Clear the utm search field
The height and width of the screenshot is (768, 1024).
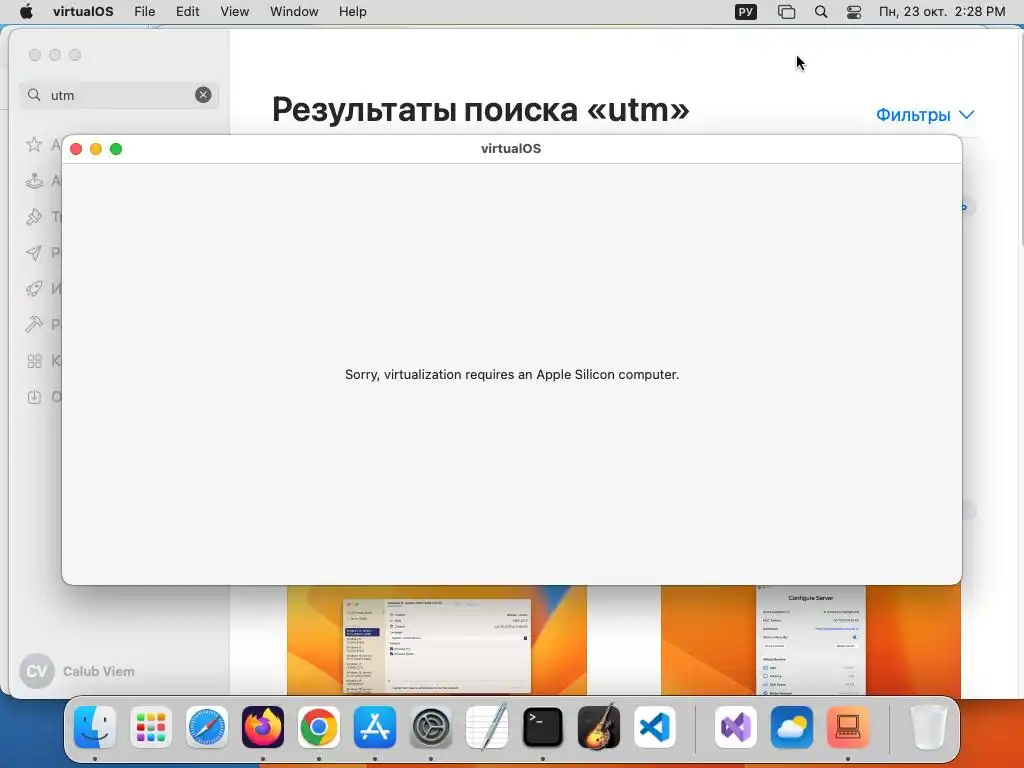pyautogui.click(x=203, y=95)
